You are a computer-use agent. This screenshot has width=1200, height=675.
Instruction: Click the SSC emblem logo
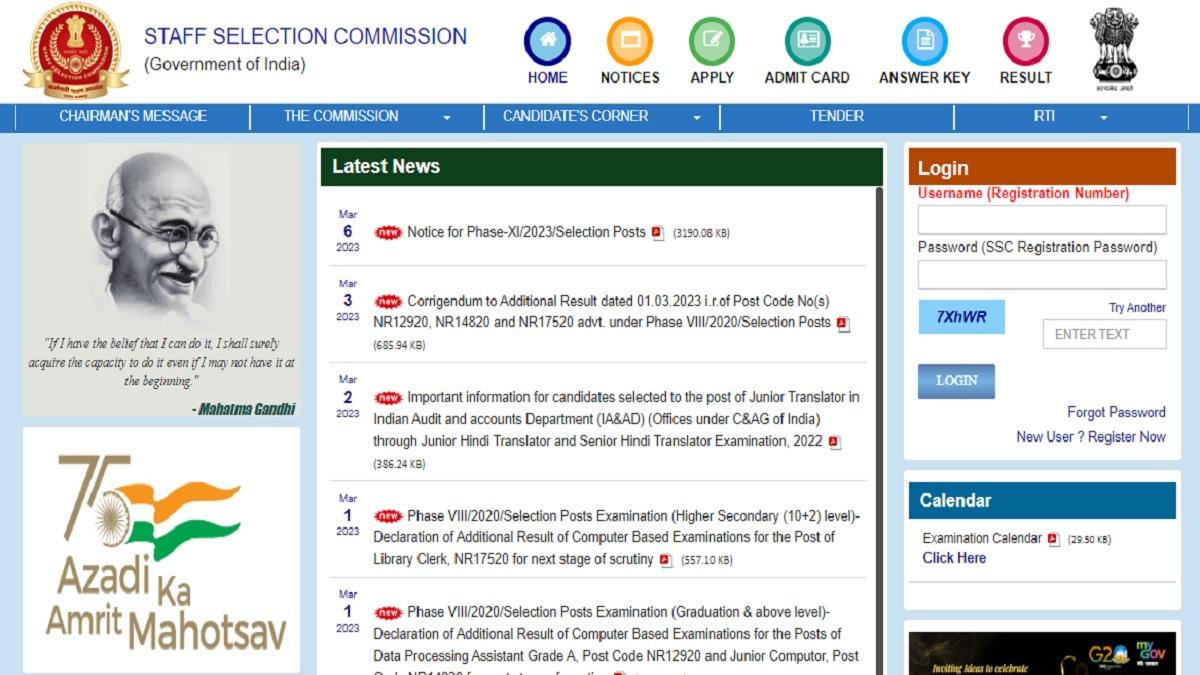coord(75,50)
